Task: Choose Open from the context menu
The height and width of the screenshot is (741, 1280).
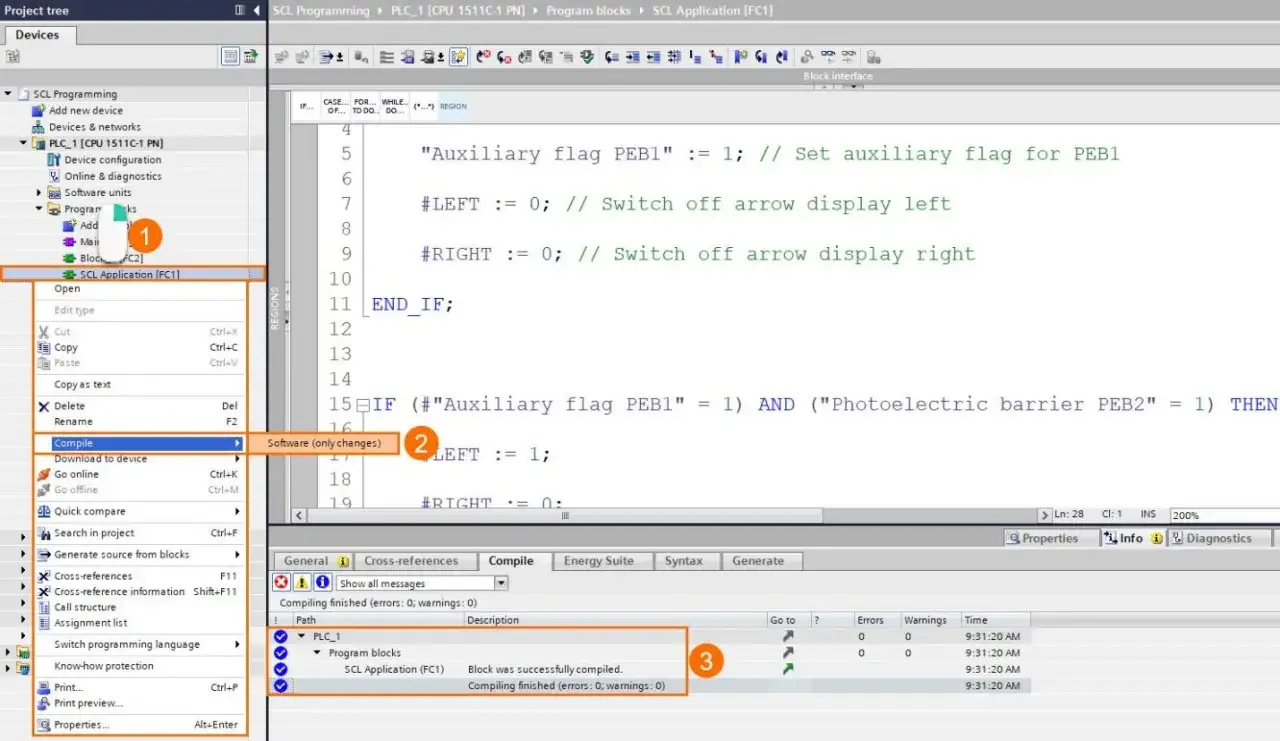Action: click(x=67, y=289)
